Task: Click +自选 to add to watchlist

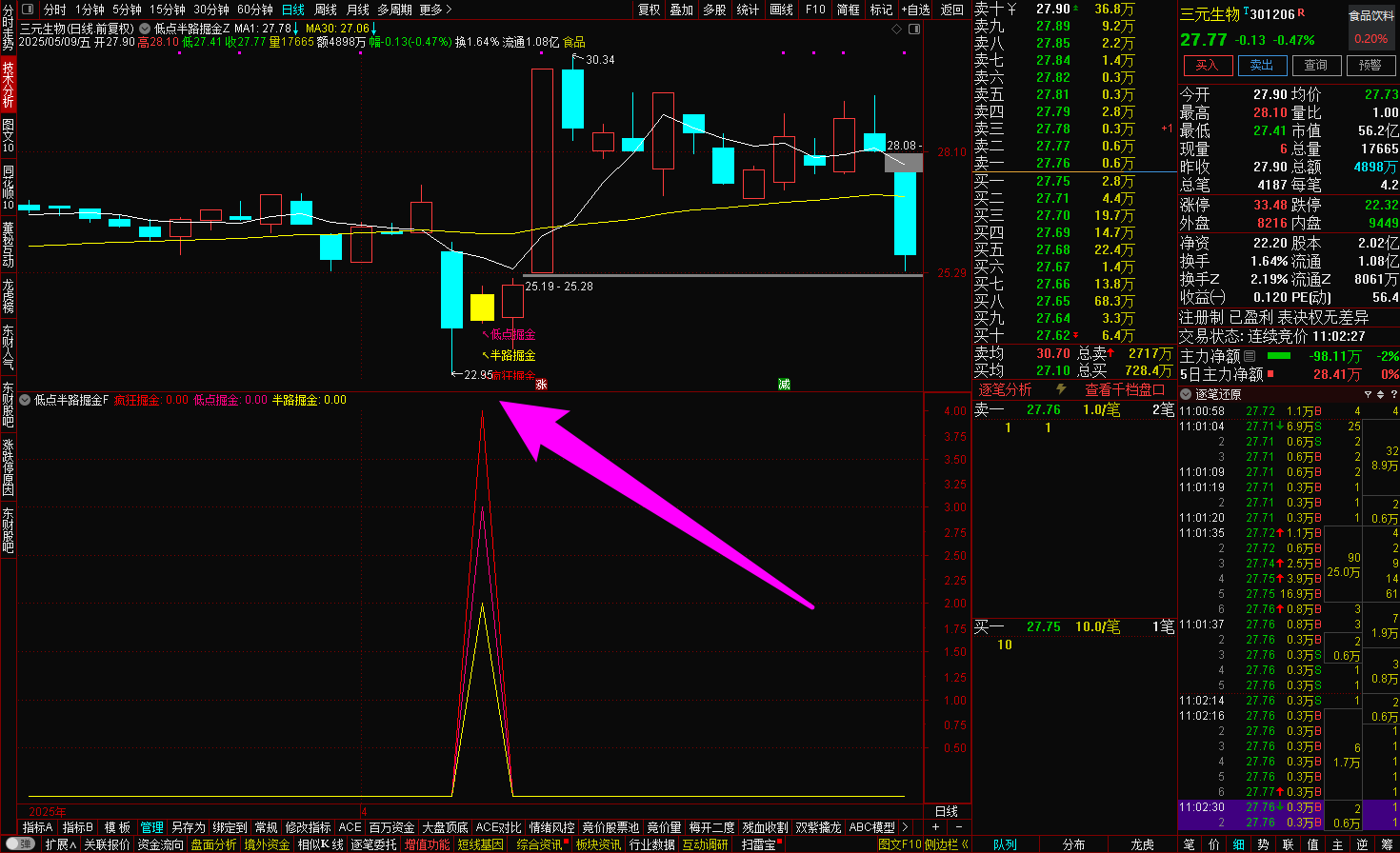Action: click(x=915, y=10)
